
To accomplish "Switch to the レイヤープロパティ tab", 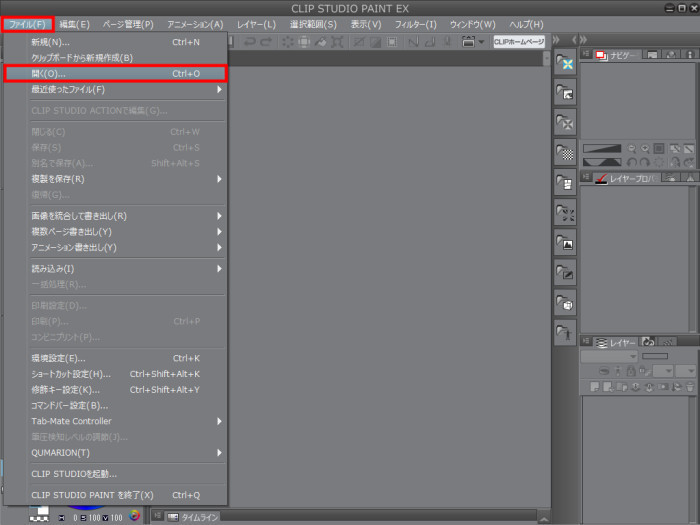I will [627, 179].
